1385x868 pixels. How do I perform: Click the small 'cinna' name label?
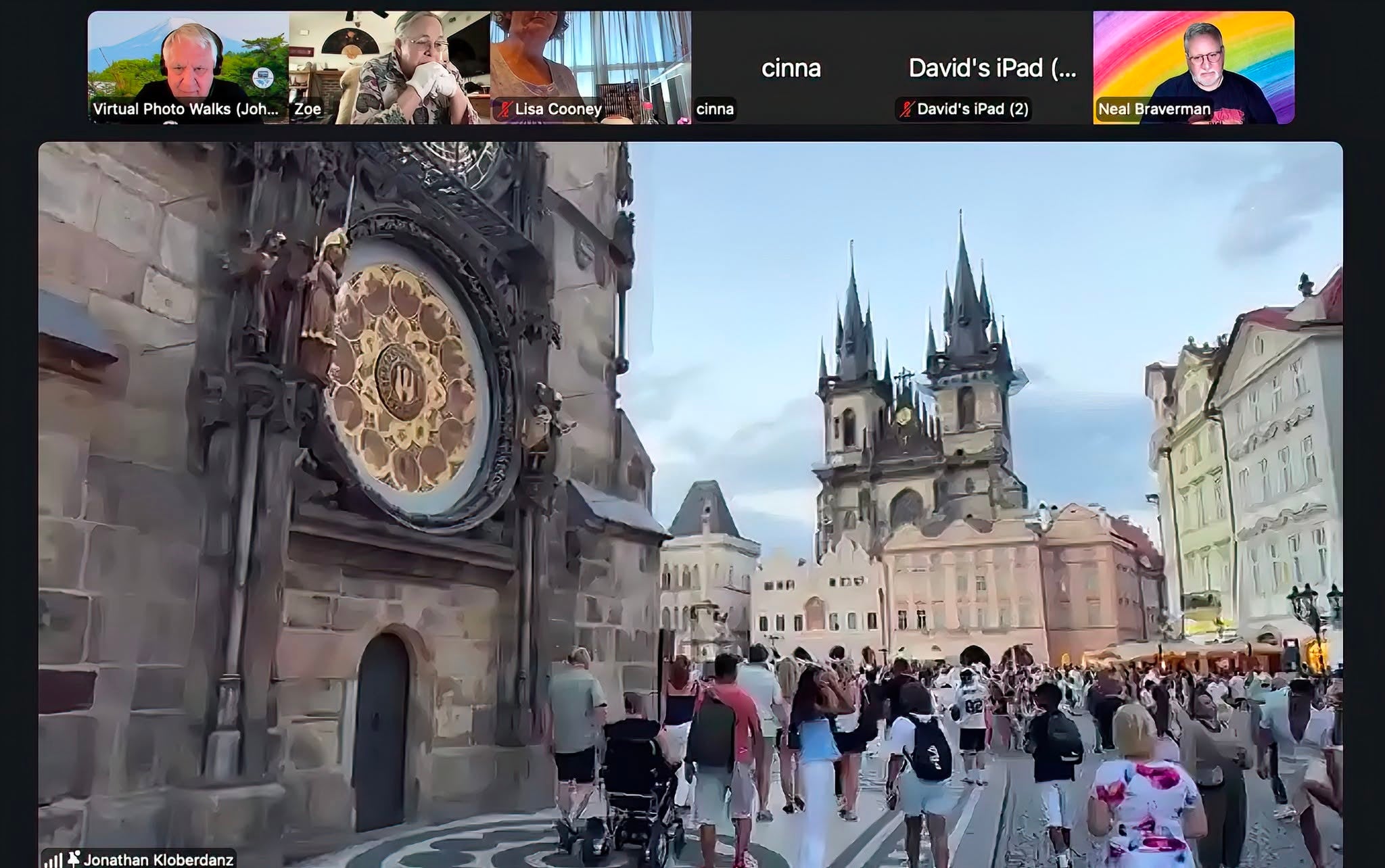click(x=715, y=109)
